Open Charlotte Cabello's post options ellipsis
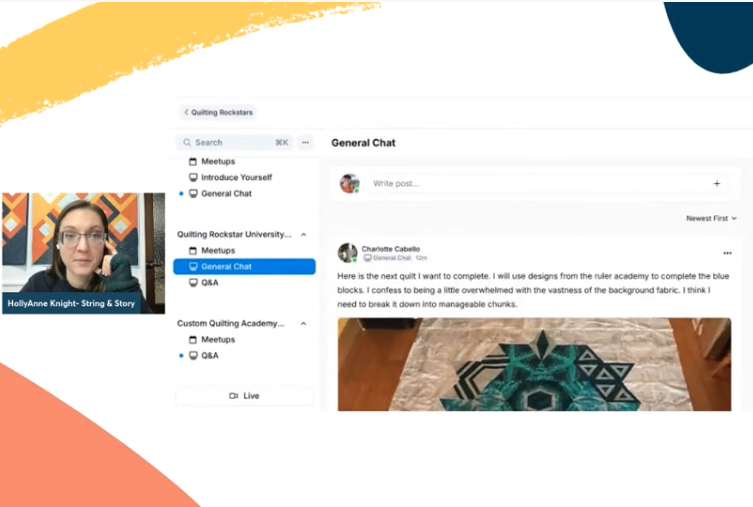This screenshot has width=753, height=507. tap(727, 253)
